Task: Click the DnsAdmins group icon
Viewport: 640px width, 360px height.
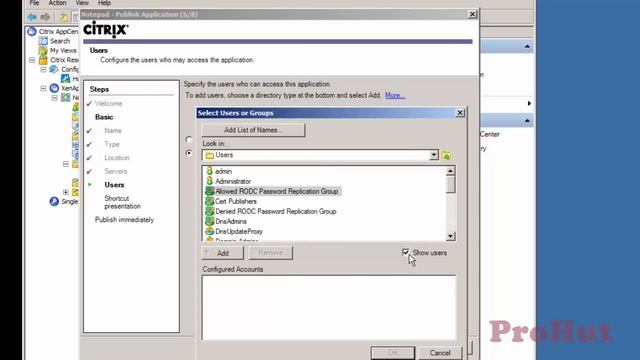Action: [x=209, y=221]
